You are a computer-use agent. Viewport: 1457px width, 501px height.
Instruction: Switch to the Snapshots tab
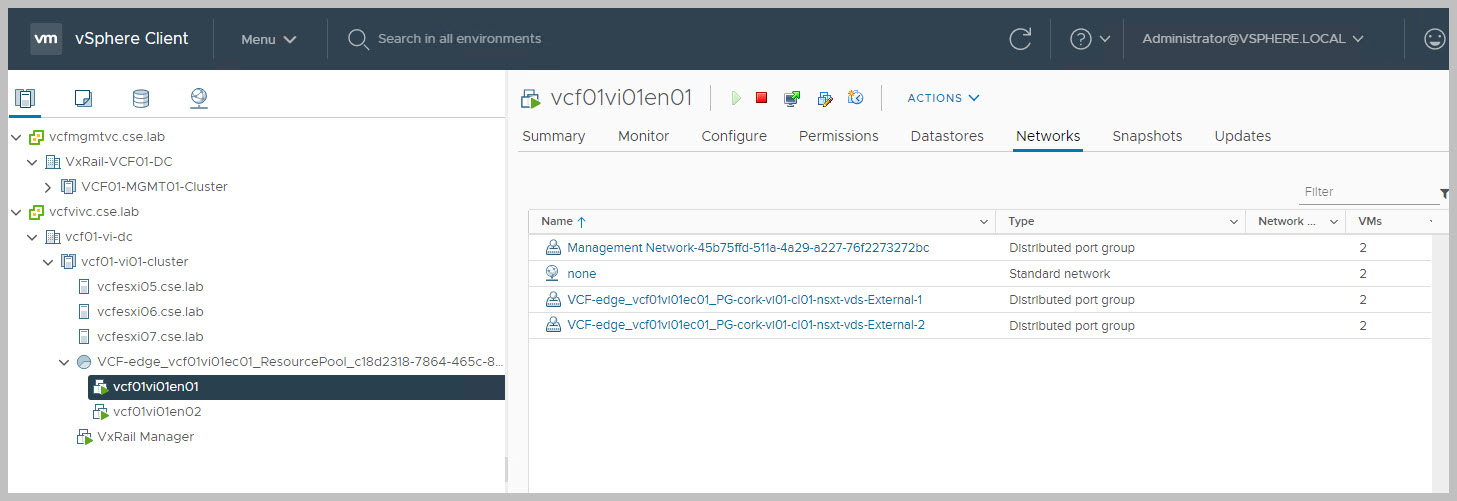[x=1147, y=136]
